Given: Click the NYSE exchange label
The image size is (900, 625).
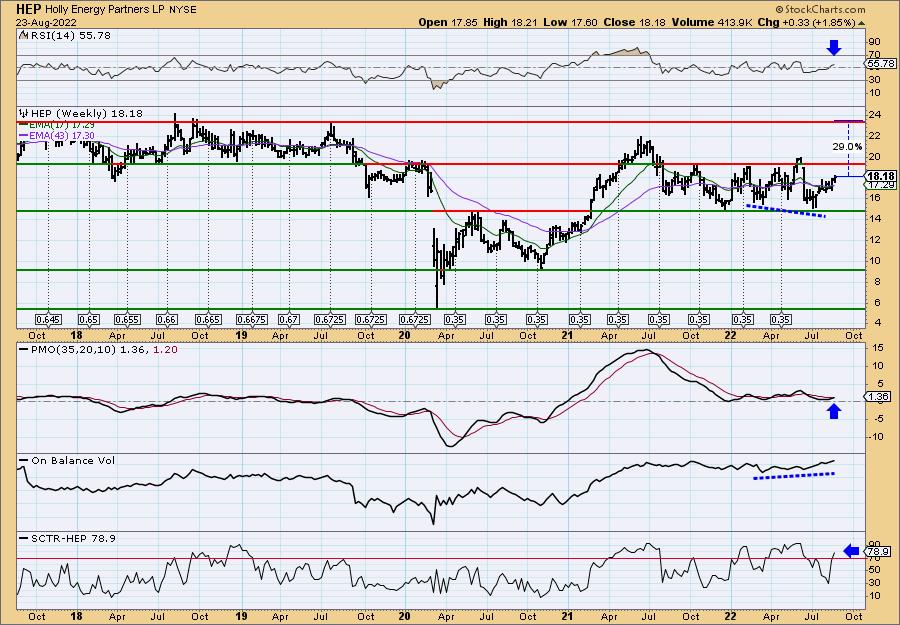Looking at the screenshot, I should (x=183, y=10).
